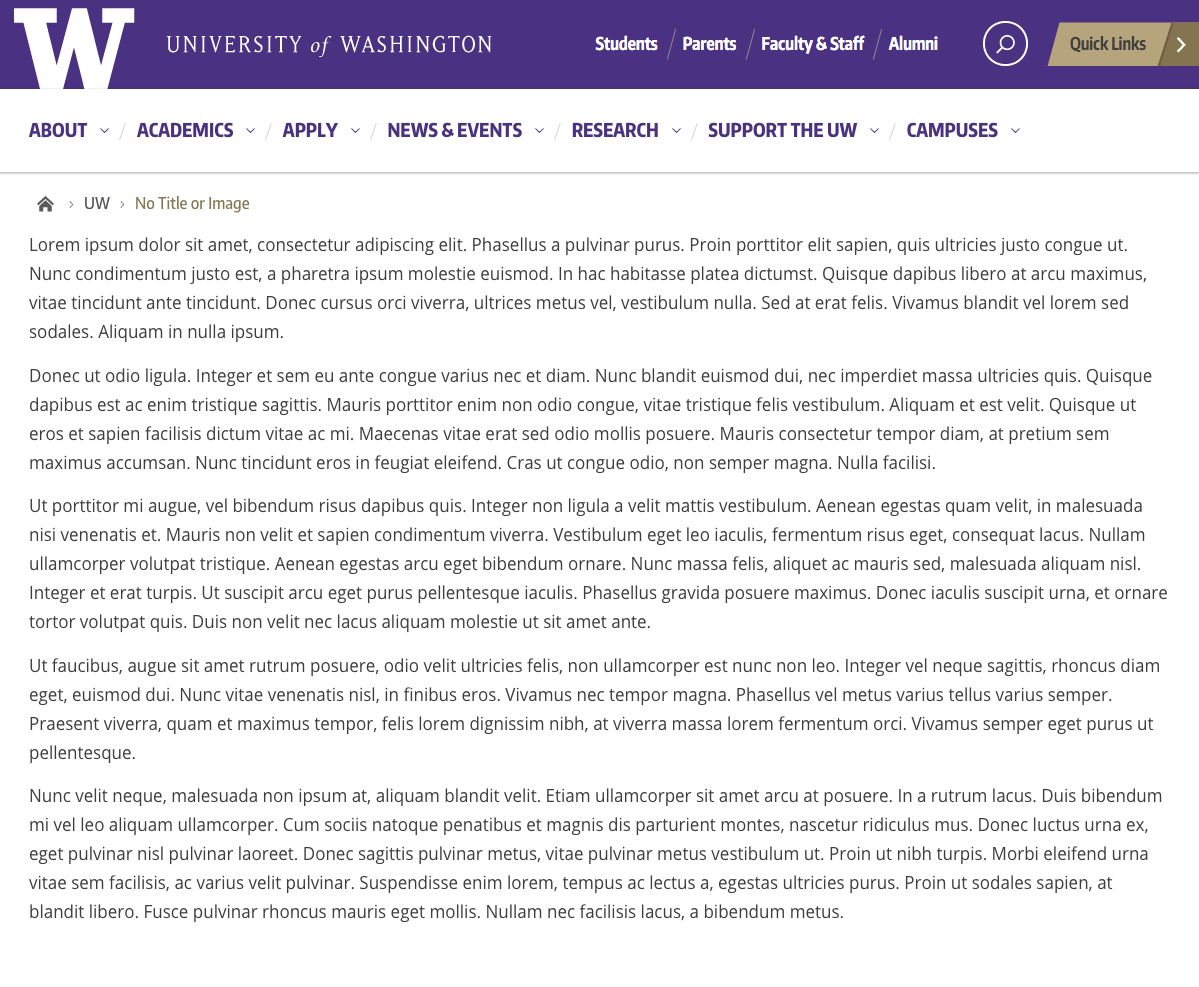Image resolution: width=1199 pixels, height=987 pixels.
Task: Expand the Support the UW chevron
Action: (x=874, y=131)
